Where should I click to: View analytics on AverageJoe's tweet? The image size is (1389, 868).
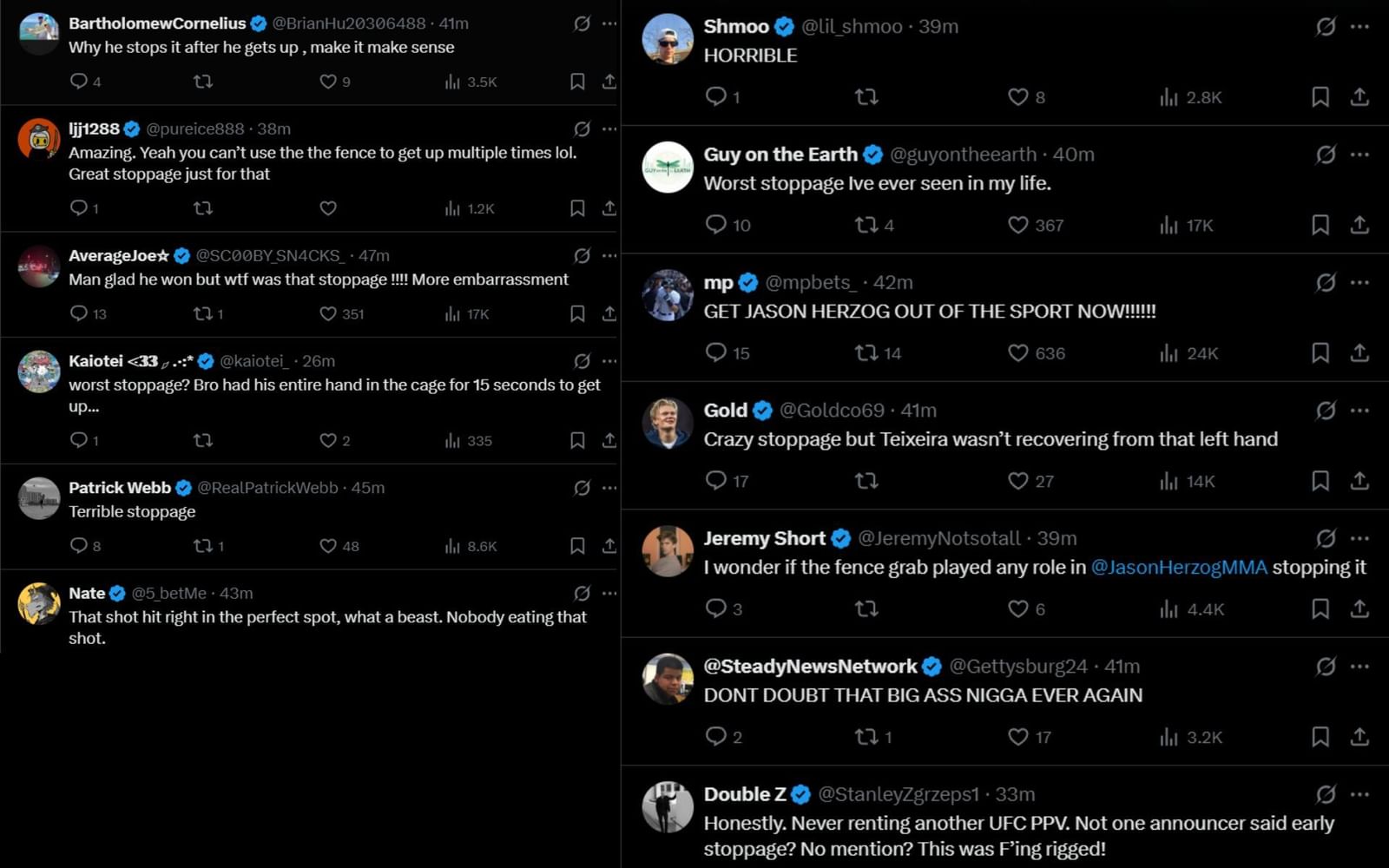tap(452, 313)
